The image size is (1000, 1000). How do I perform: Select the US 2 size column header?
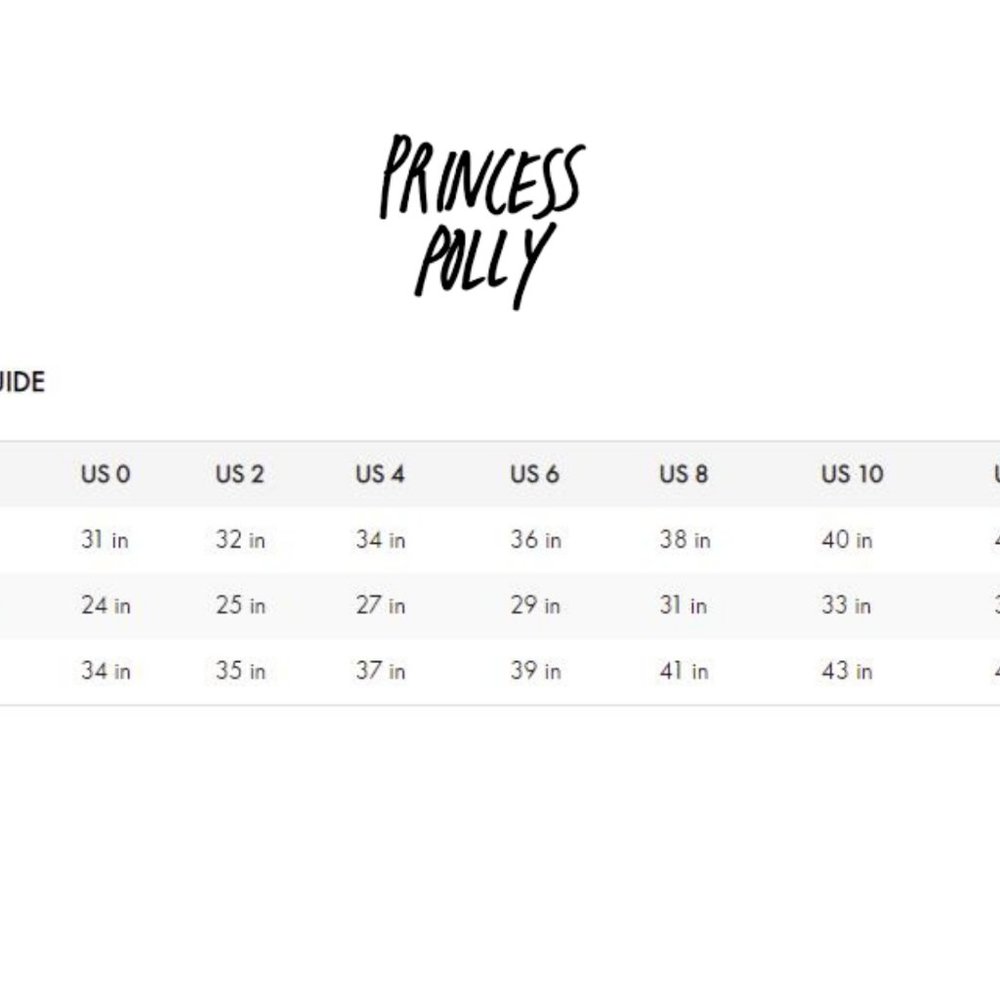click(x=240, y=474)
